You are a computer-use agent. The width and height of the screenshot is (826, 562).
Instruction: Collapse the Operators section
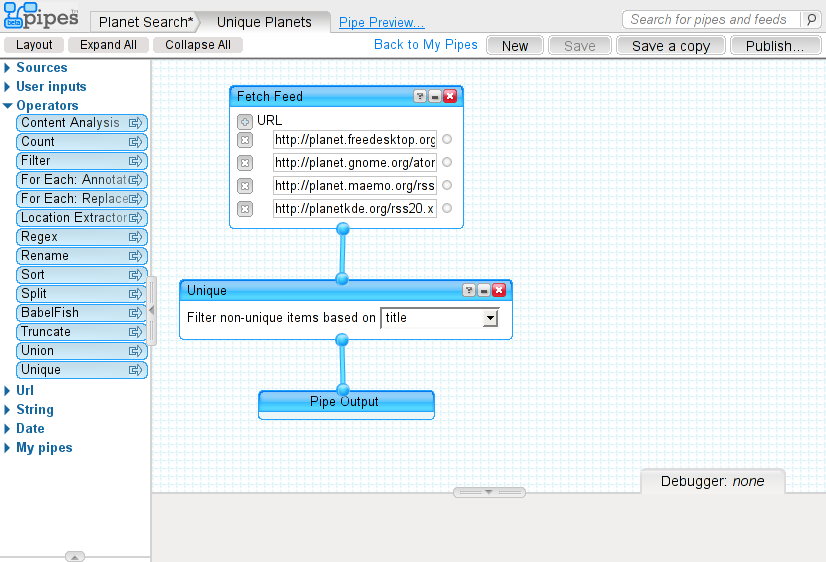pyautogui.click(x=7, y=106)
